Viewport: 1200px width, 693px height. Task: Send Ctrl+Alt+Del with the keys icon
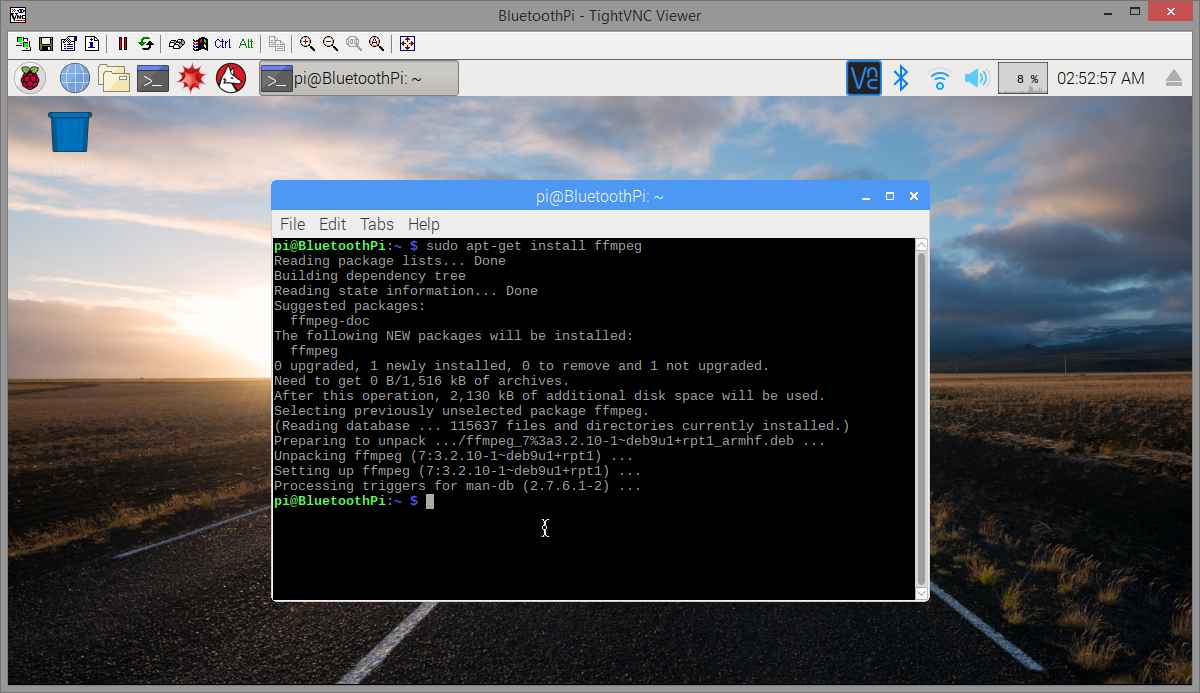pos(177,44)
